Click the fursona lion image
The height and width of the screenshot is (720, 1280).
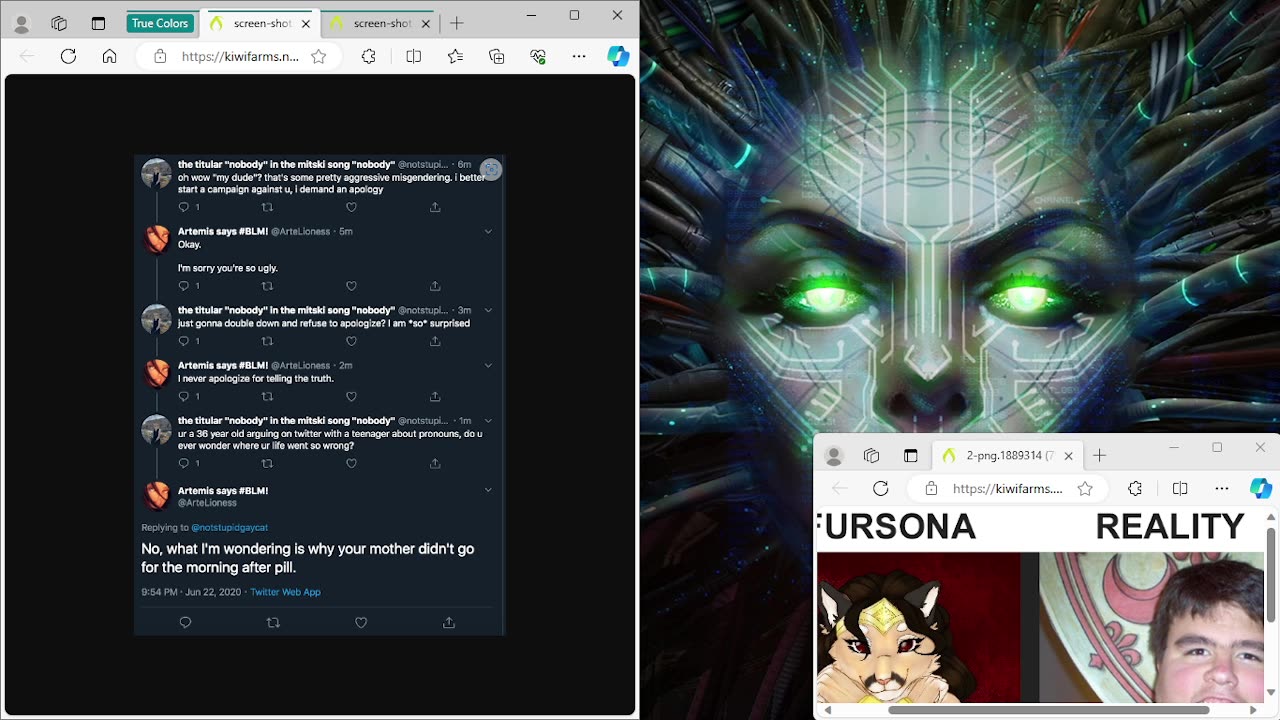coord(918,627)
